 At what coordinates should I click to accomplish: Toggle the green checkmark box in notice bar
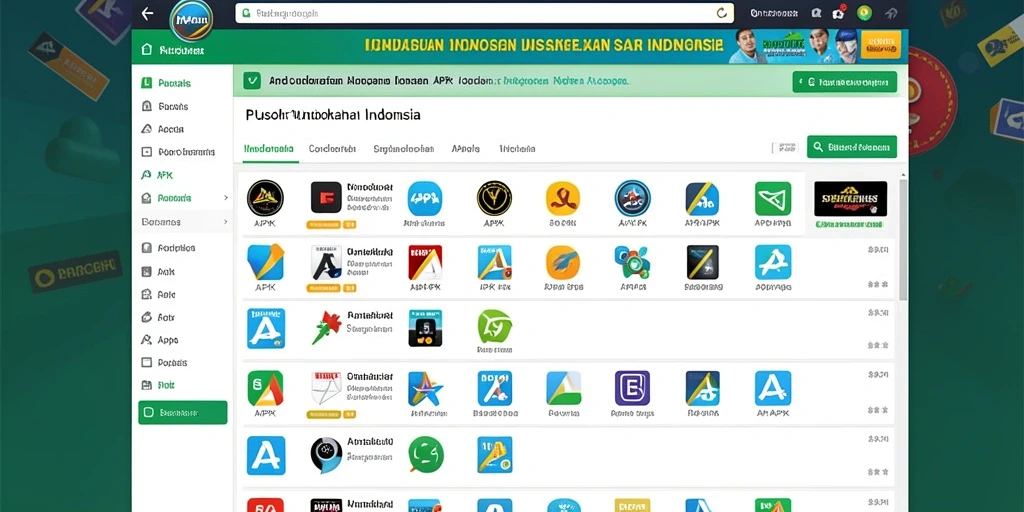pos(252,81)
